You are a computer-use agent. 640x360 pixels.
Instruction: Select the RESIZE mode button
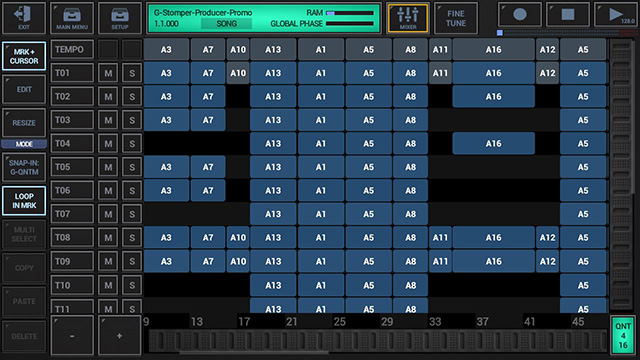24,123
